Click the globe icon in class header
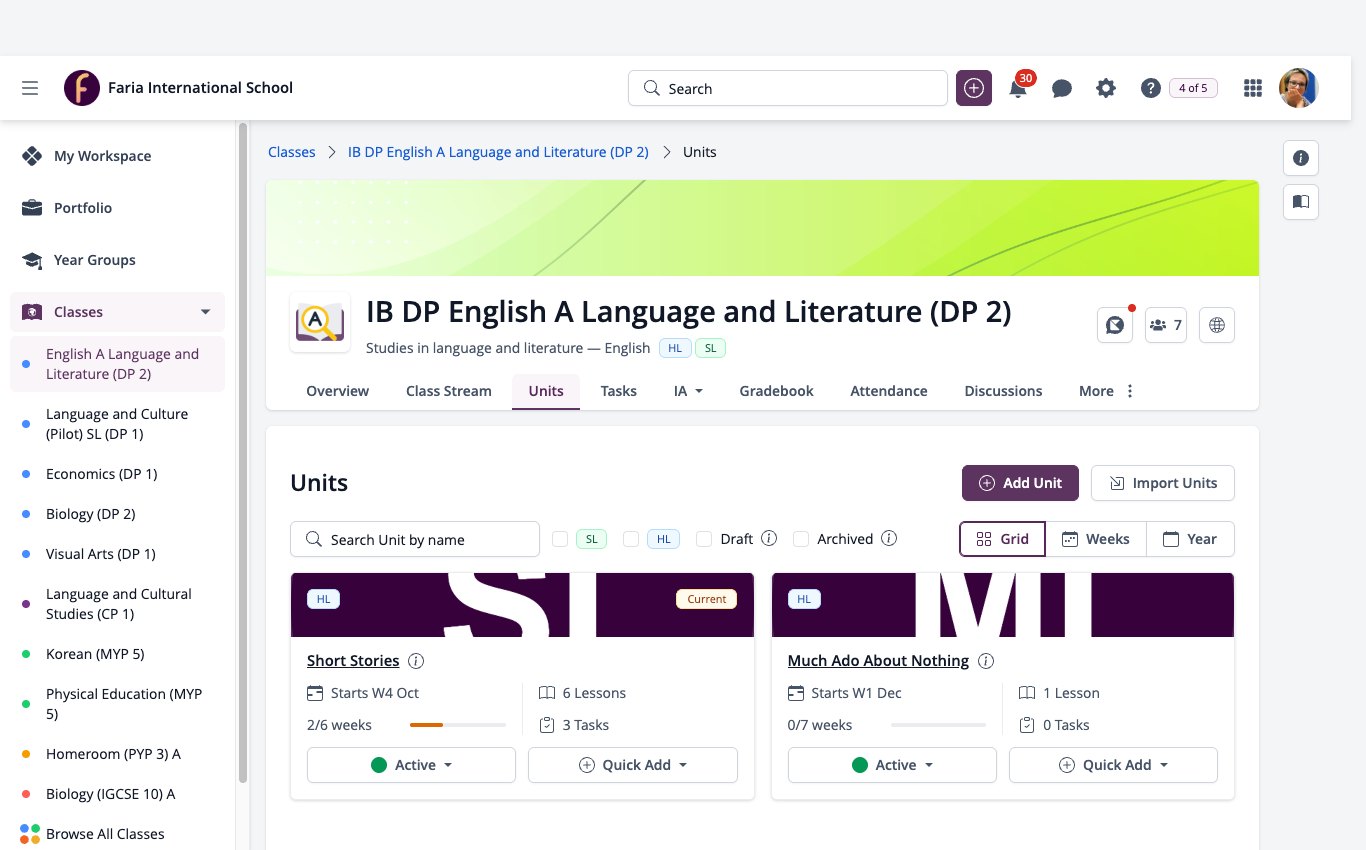 pyautogui.click(x=1217, y=325)
